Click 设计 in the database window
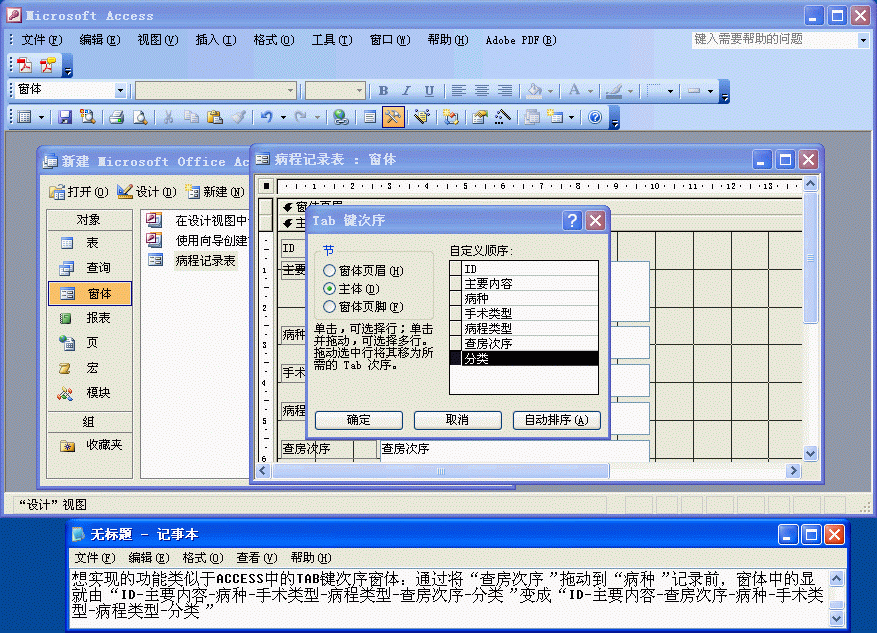This screenshot has height=633, width=877. click(x=147, y=192)
